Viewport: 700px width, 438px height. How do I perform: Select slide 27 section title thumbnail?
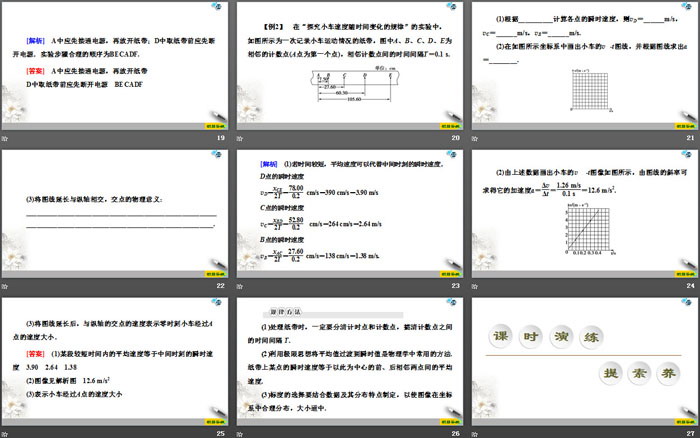(585, 361)
